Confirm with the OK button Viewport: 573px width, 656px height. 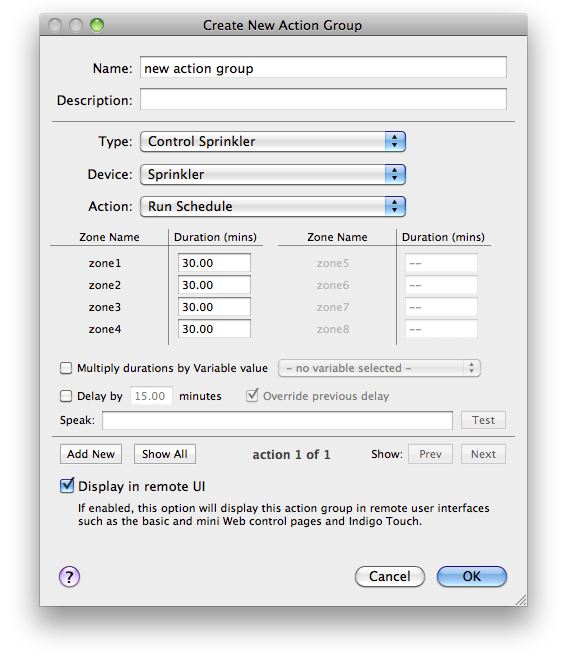pyautogui.click(x=472, y=577)
